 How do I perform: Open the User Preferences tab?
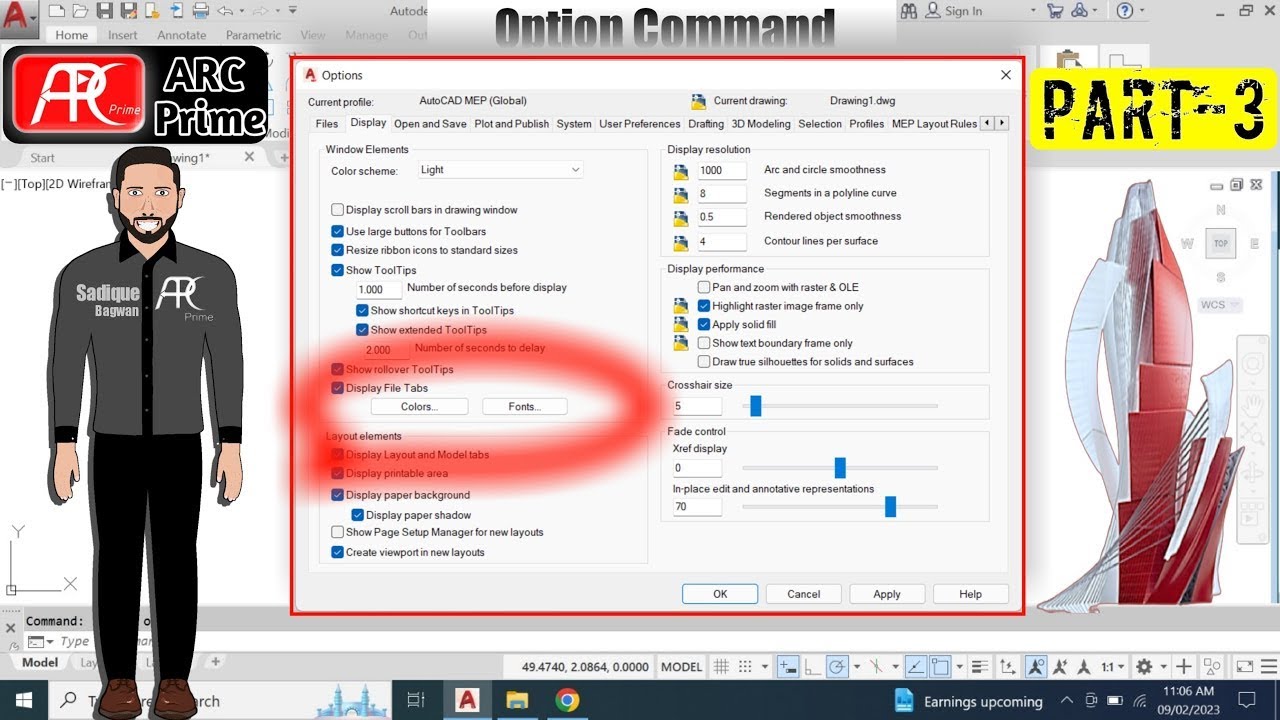[640, 124]
